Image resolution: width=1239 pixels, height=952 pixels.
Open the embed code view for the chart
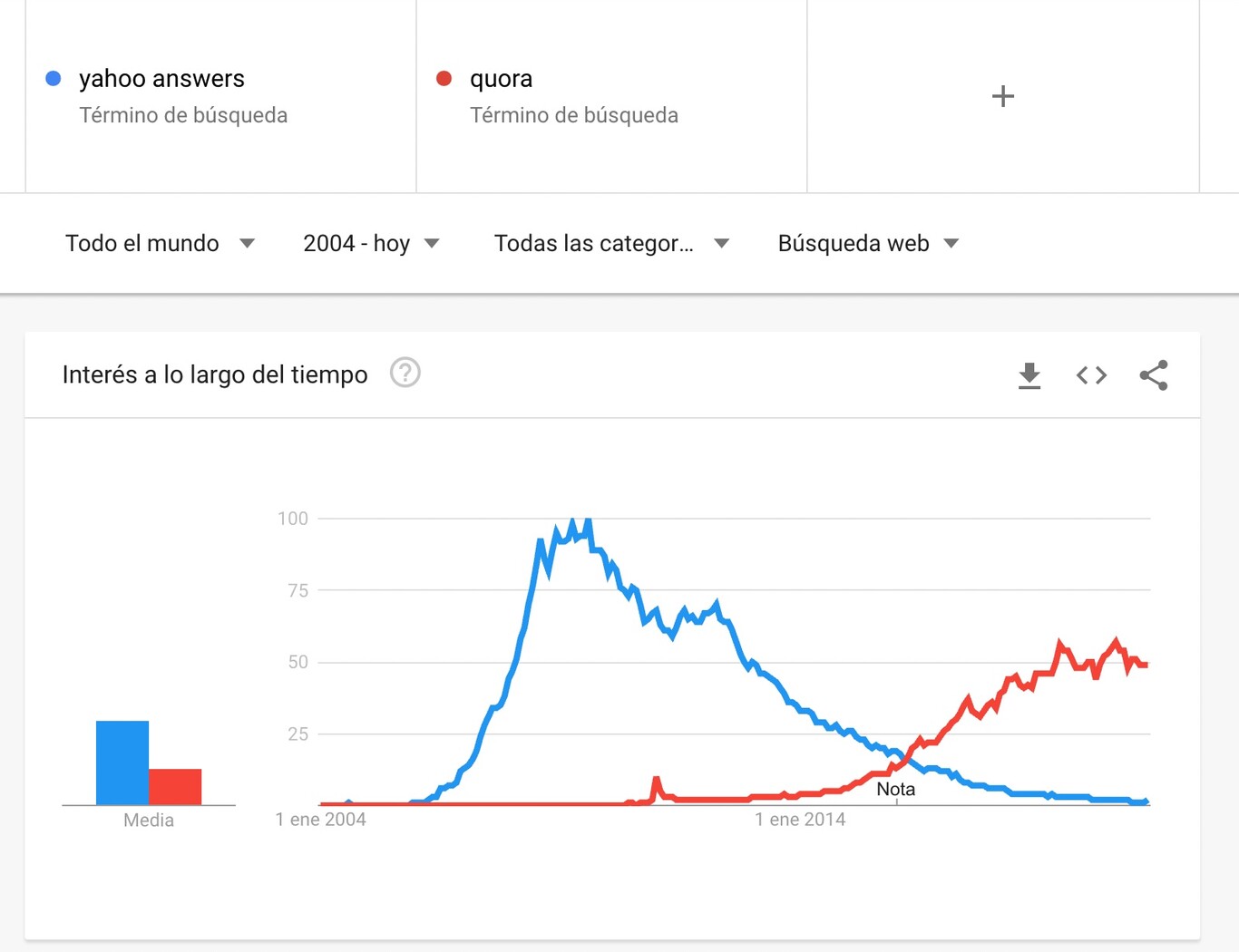click(x=1090, y=375)
